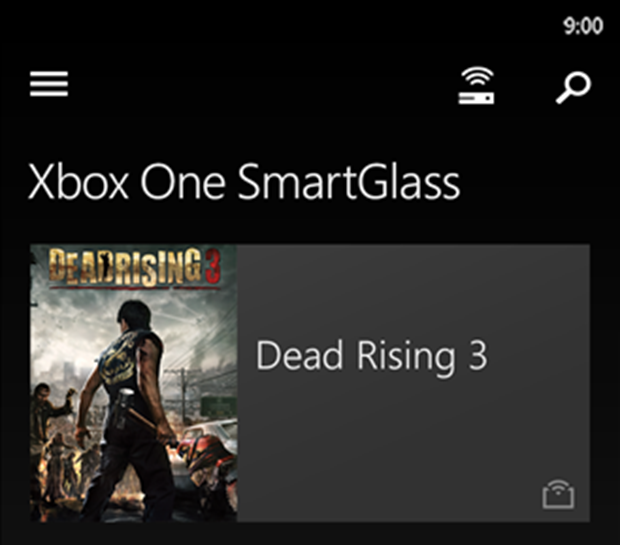Viewport: 620px width, 545px height.
Task: Tap the console connection icon
Action: point(476,85)
